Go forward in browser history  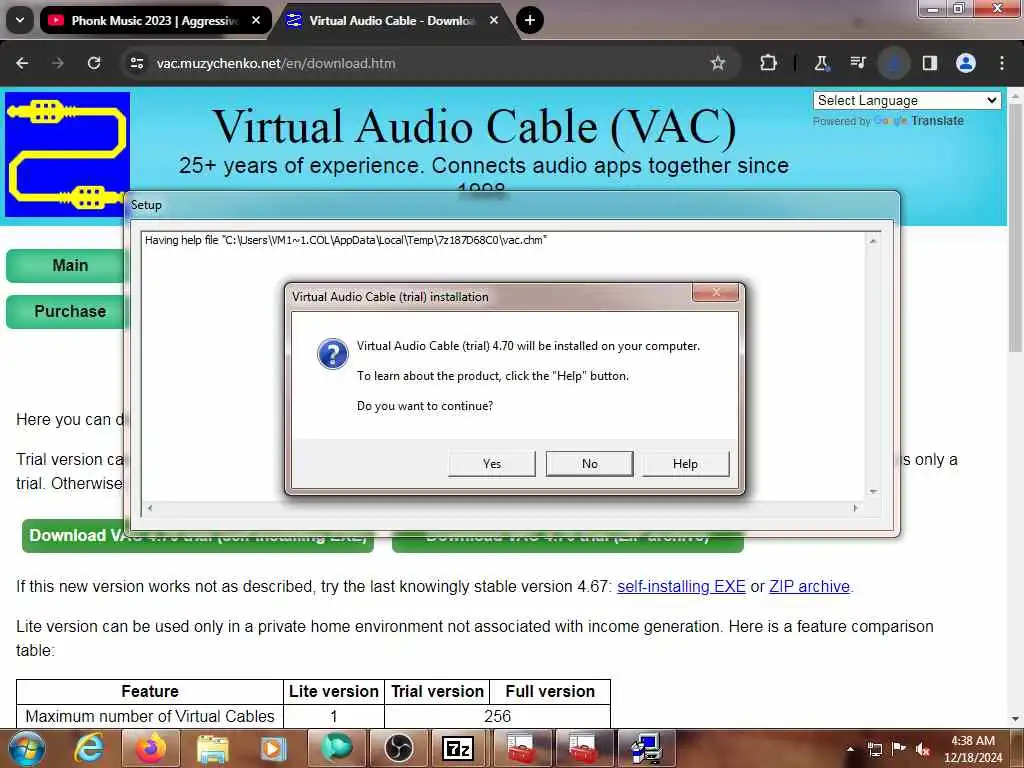pos(58,63)
